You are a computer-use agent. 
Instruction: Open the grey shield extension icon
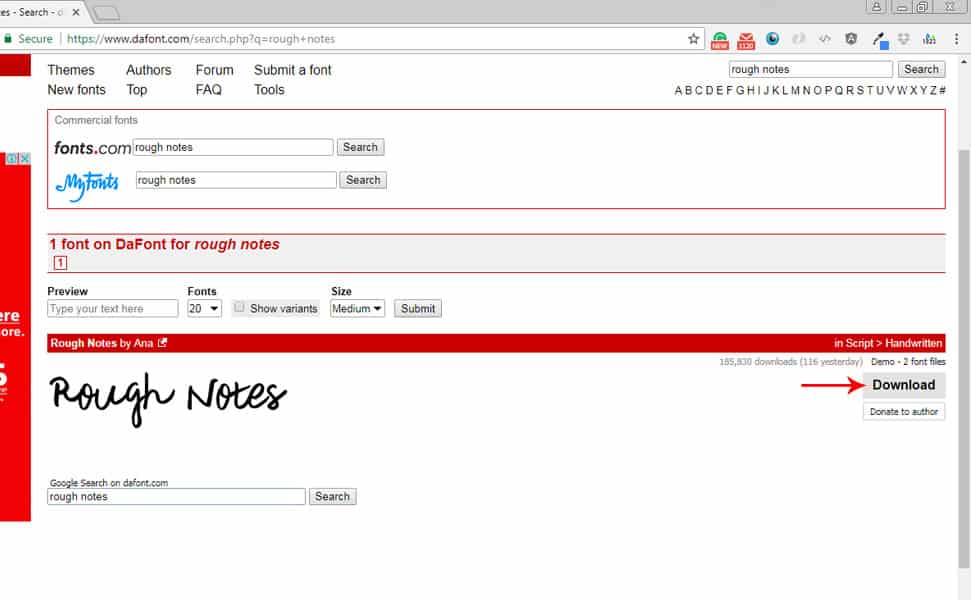(851, 39)
